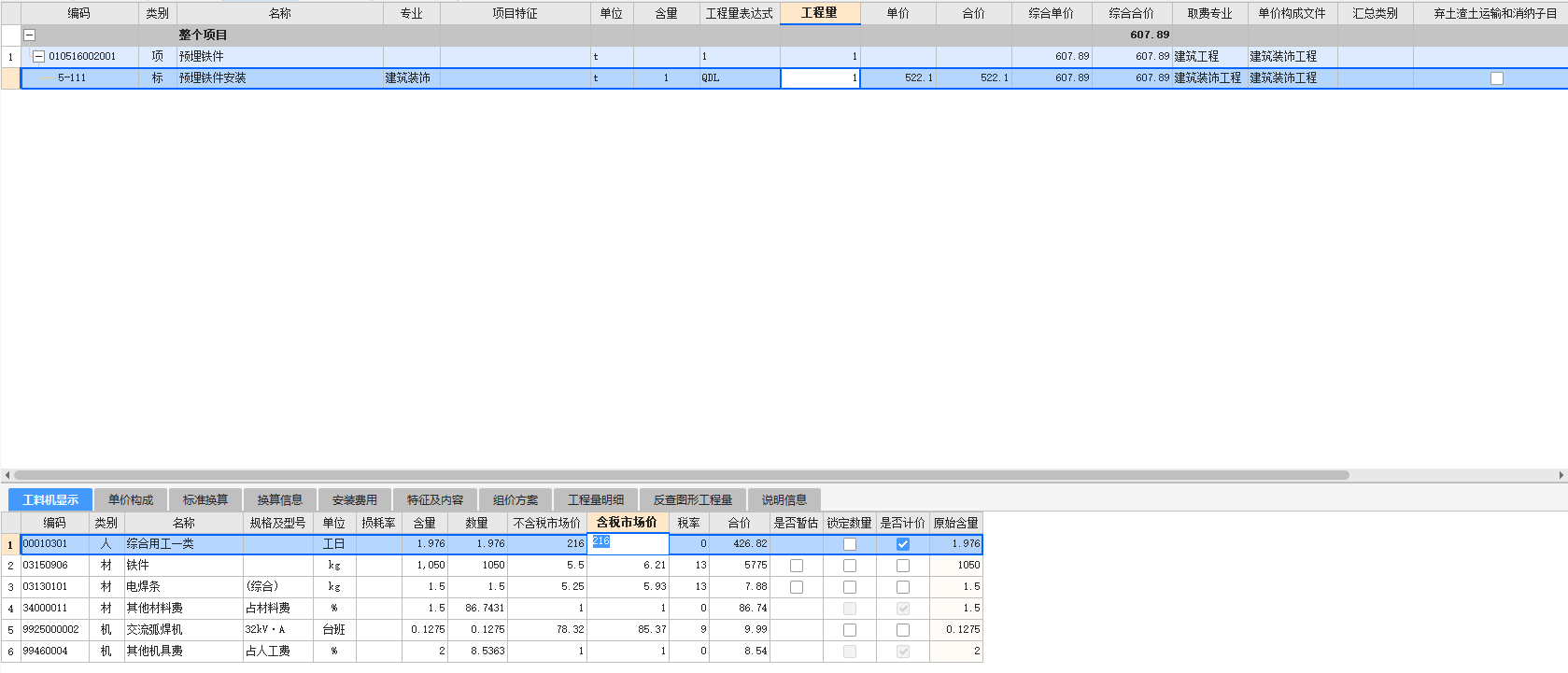Open the 组价方案 tab
This screenshot has height=673, width=1568.
click(x=515, y=499)
